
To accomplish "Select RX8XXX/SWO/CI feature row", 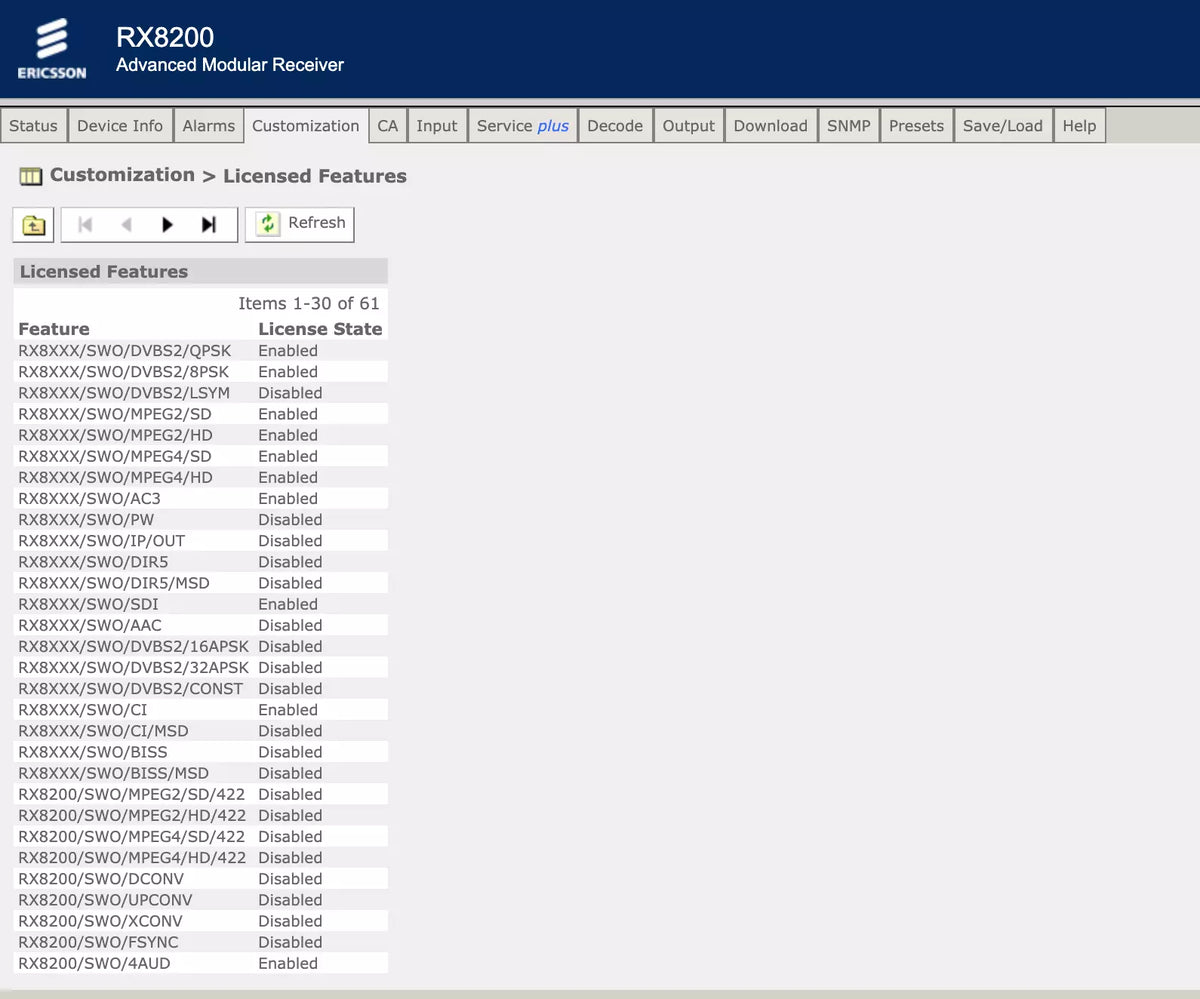I will [x=200, y=710].
